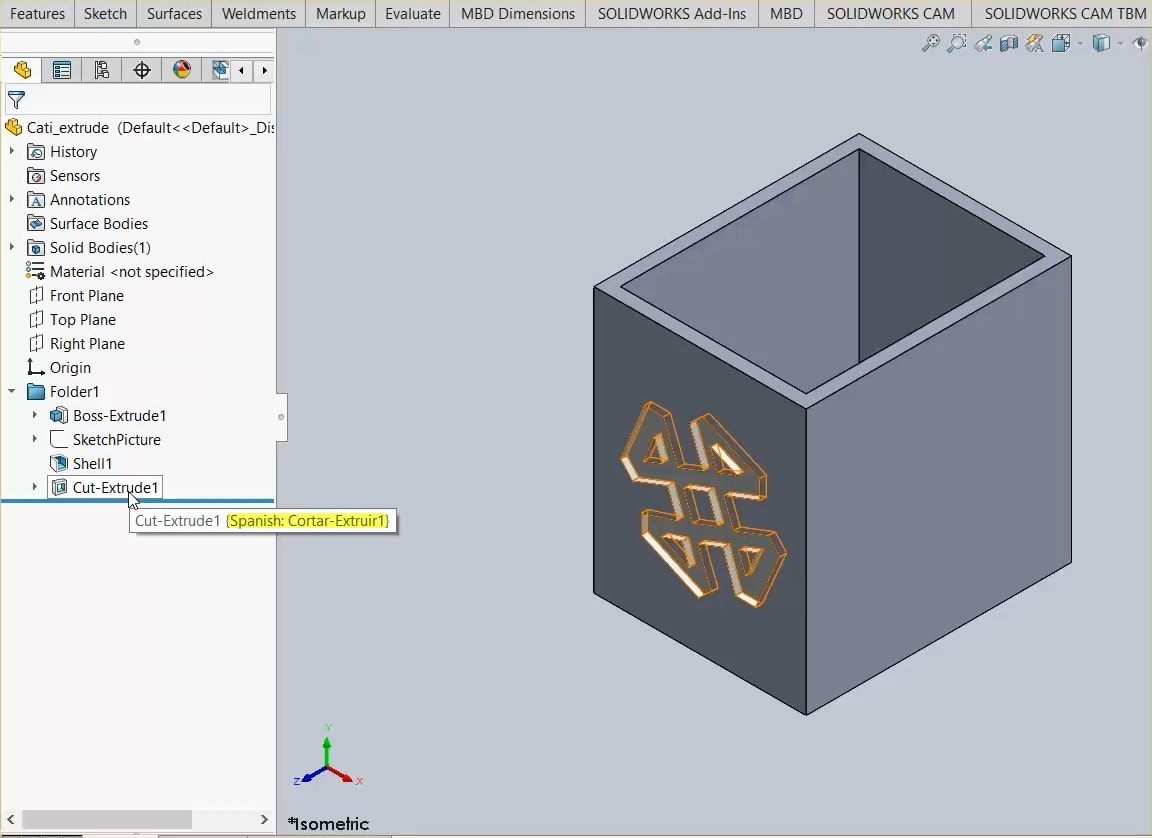Viewport: 1152px width, 838px height.
Task: Expand the Cut-Extrude1 feature
Action: [x=35, y=487]
